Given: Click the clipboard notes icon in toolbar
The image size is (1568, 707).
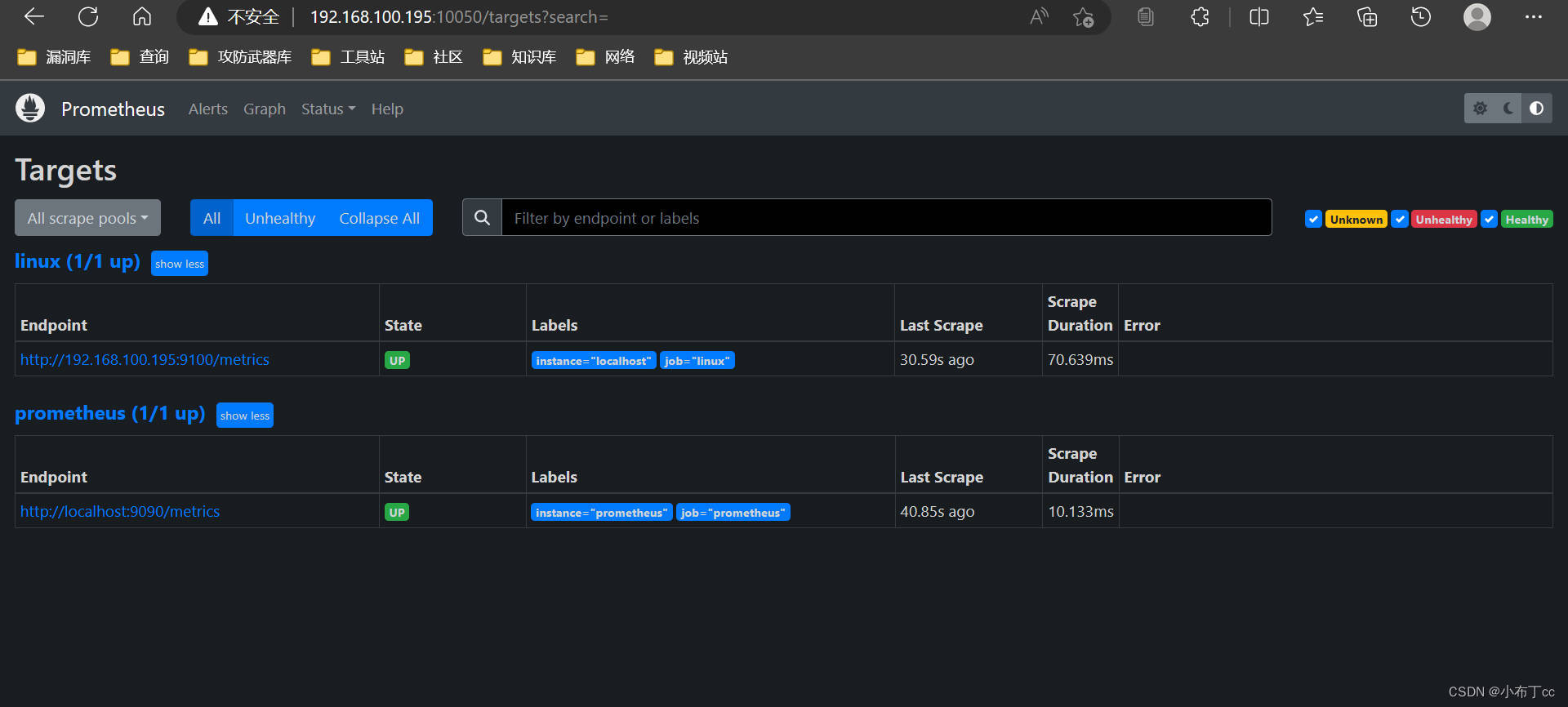Looking at the screenshot, I should (x=1146, y=16).
